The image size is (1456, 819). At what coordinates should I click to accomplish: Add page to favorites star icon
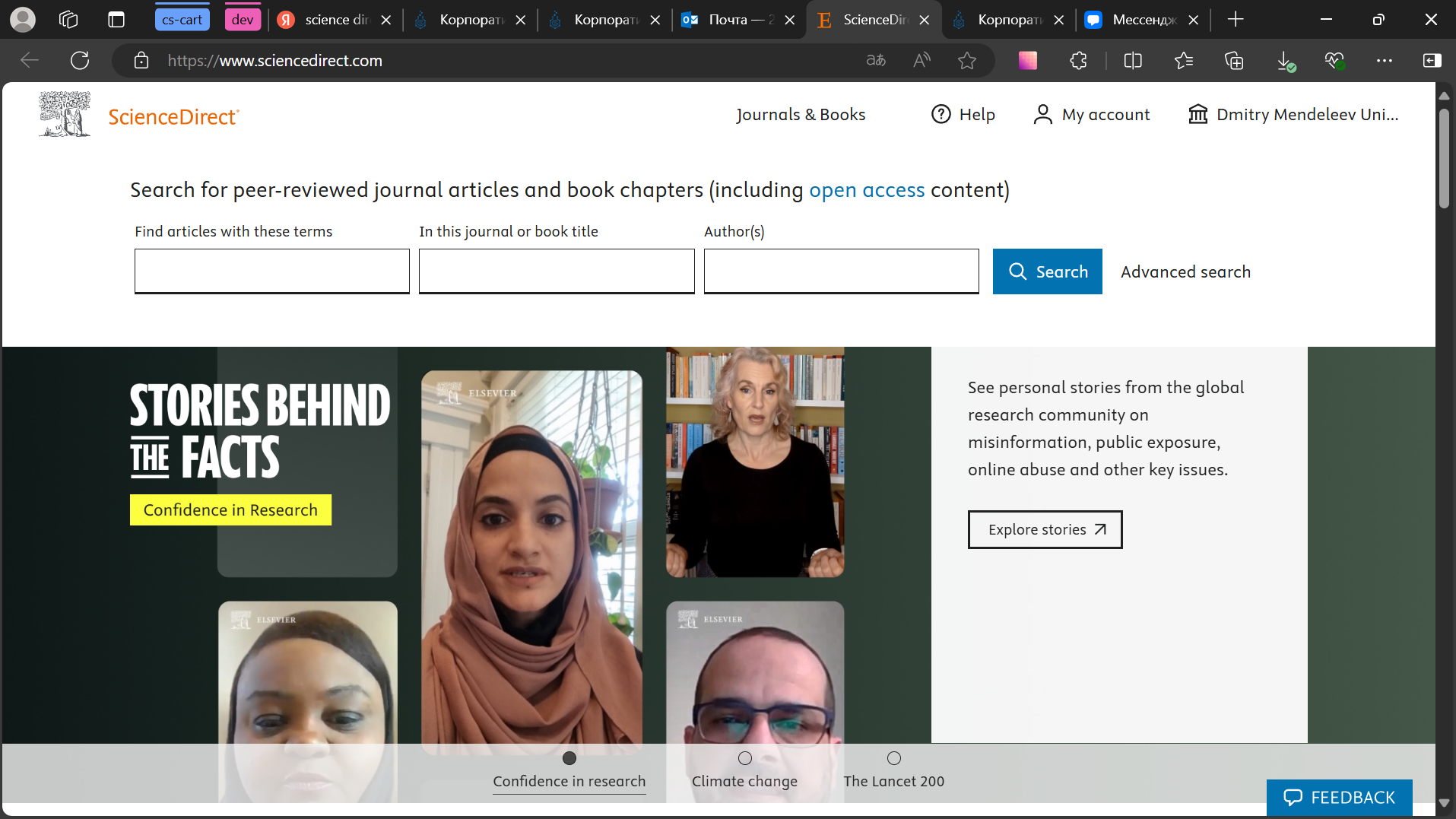(x=967, y=60)
